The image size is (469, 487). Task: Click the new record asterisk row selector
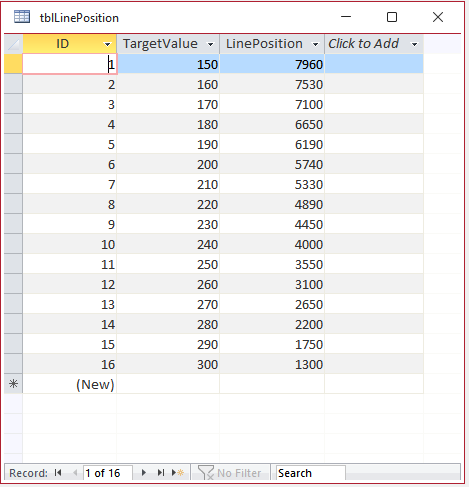(x=13, y=384)
